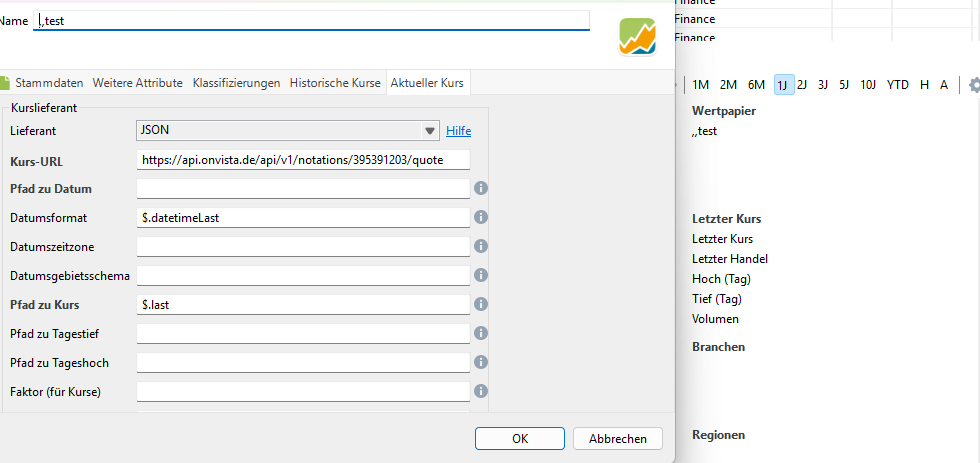Screen dimensions: 980x463
Task: Cancel with the Abbrechen button
Action: click(618, 439)
